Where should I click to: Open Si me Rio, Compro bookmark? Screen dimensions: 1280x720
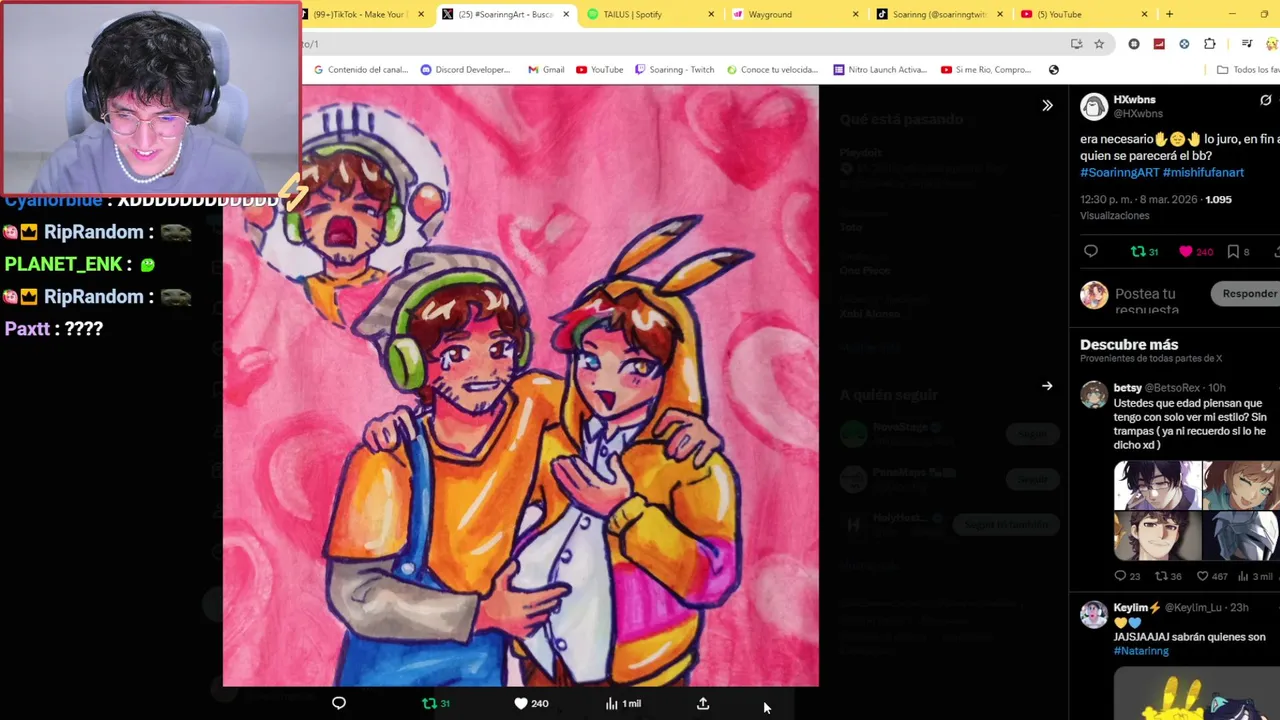pyautogui.click(x=986, y=70)
